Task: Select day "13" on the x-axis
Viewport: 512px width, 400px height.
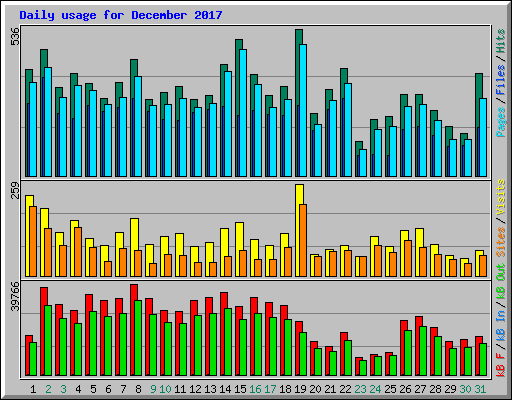Action: click(x=210, y=389)
